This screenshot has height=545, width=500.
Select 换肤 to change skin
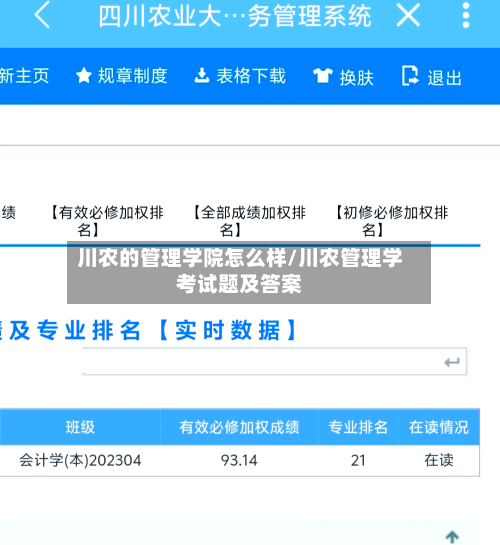pyautogui.click(x=356, y=77)
